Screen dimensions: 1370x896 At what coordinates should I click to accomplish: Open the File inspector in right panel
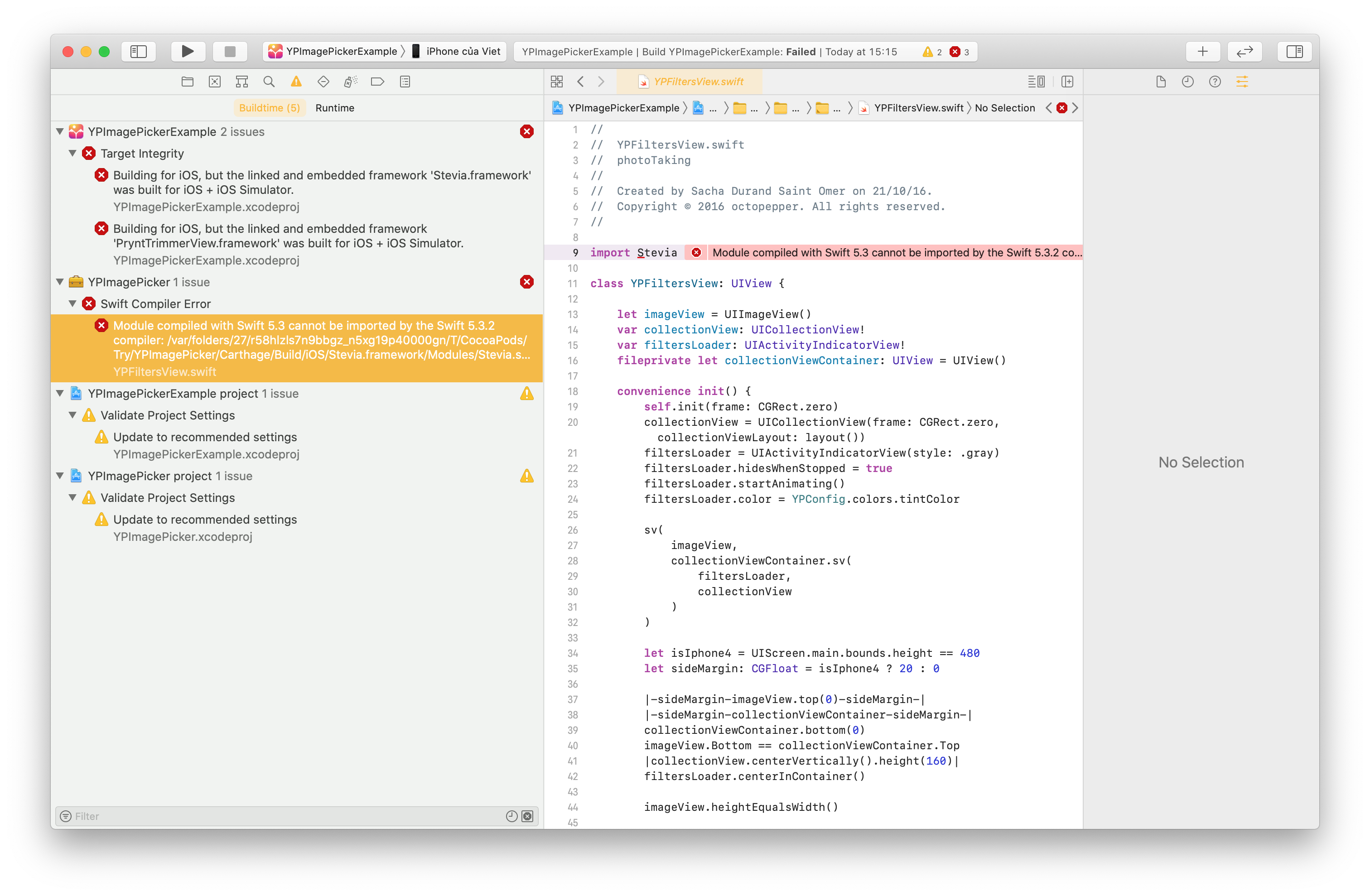(x=1161, y=81)
